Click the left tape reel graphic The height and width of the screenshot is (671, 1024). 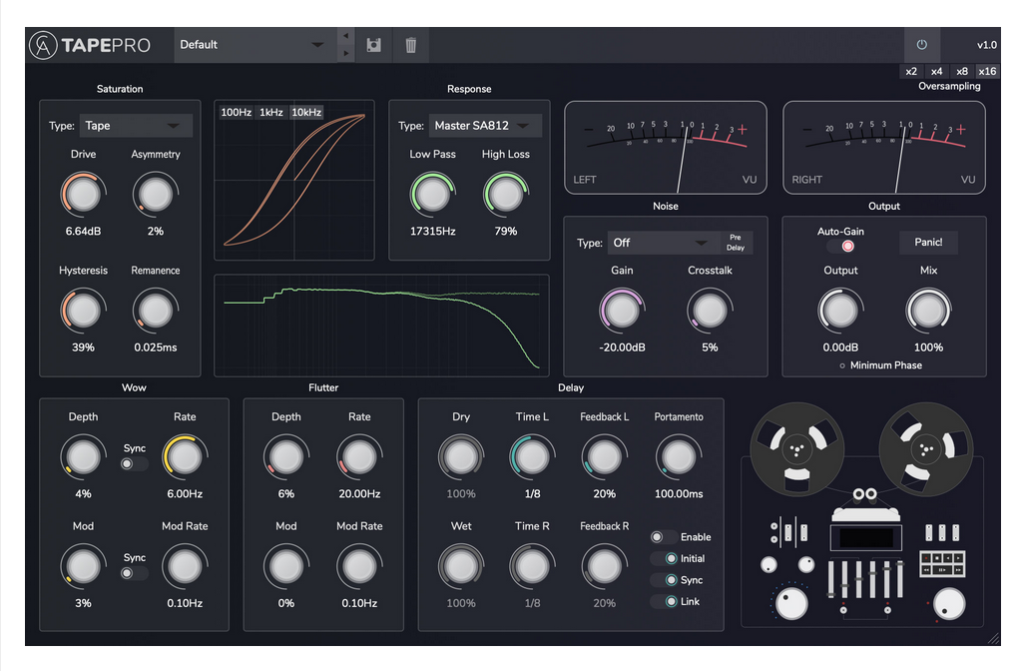(797, 449)
